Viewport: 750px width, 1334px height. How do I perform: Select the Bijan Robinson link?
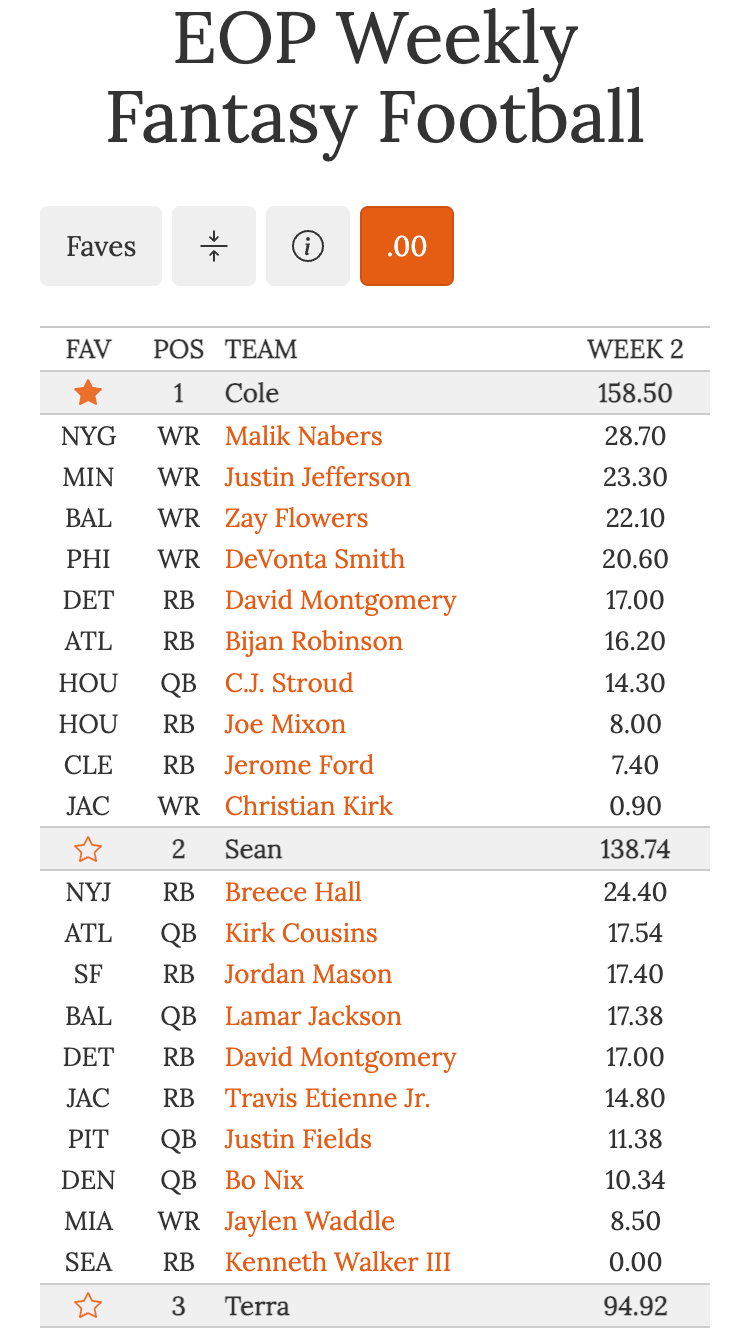pos(313,642)
